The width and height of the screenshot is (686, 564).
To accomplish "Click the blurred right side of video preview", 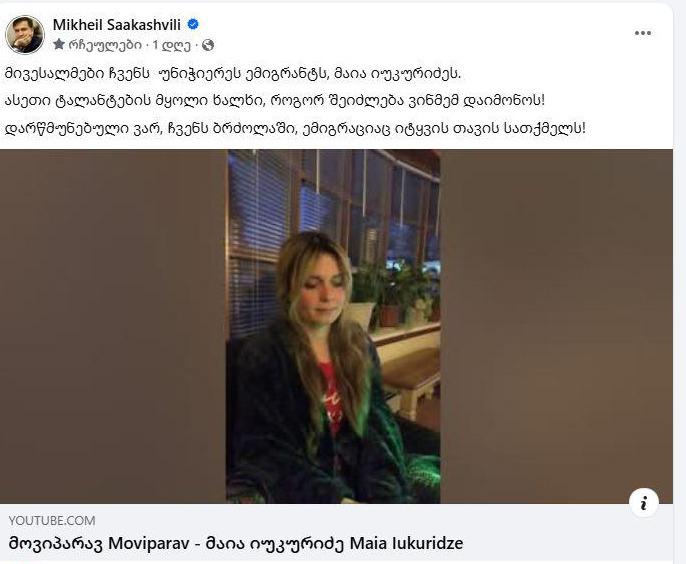I will 556,326.
